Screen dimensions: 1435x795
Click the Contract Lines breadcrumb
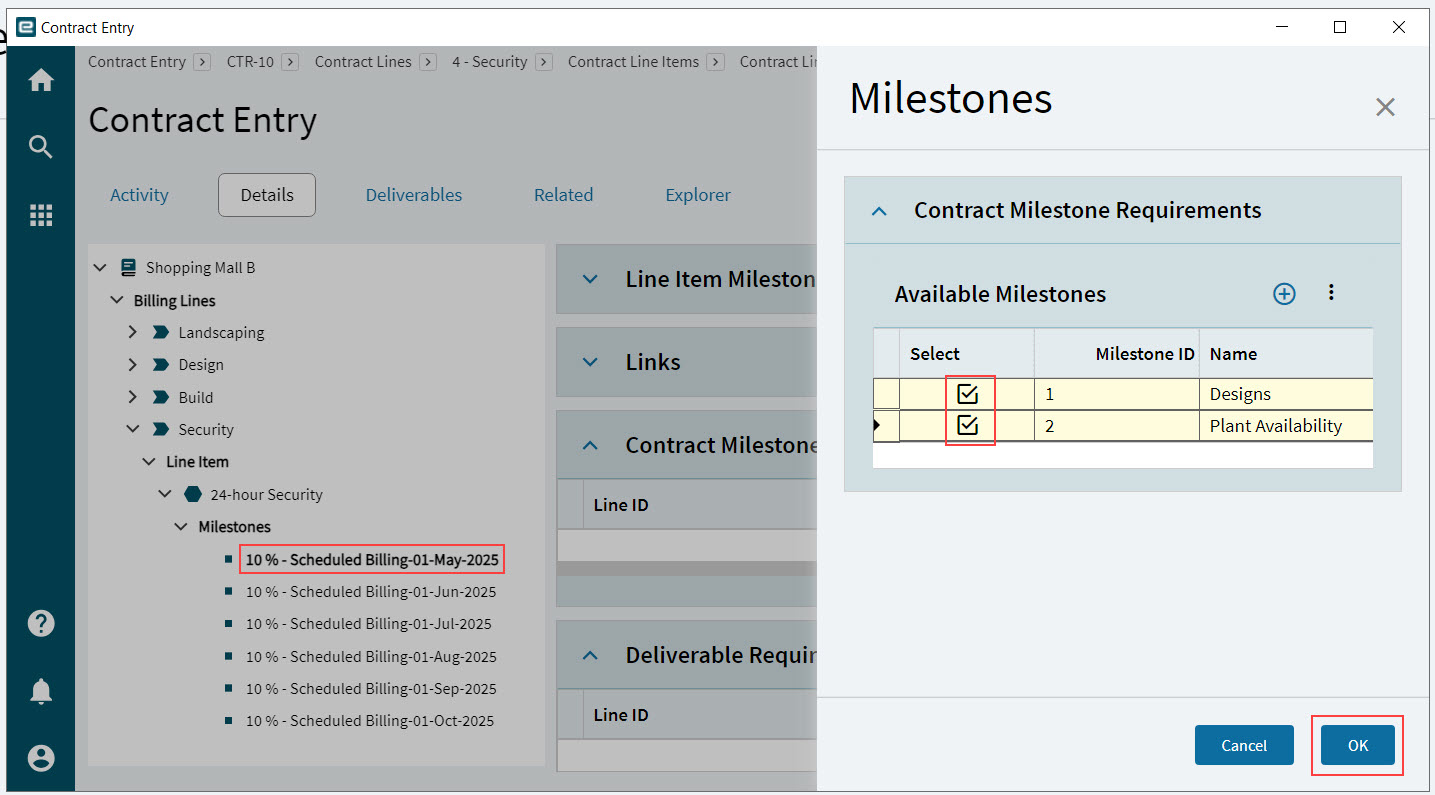coord(363,62)
